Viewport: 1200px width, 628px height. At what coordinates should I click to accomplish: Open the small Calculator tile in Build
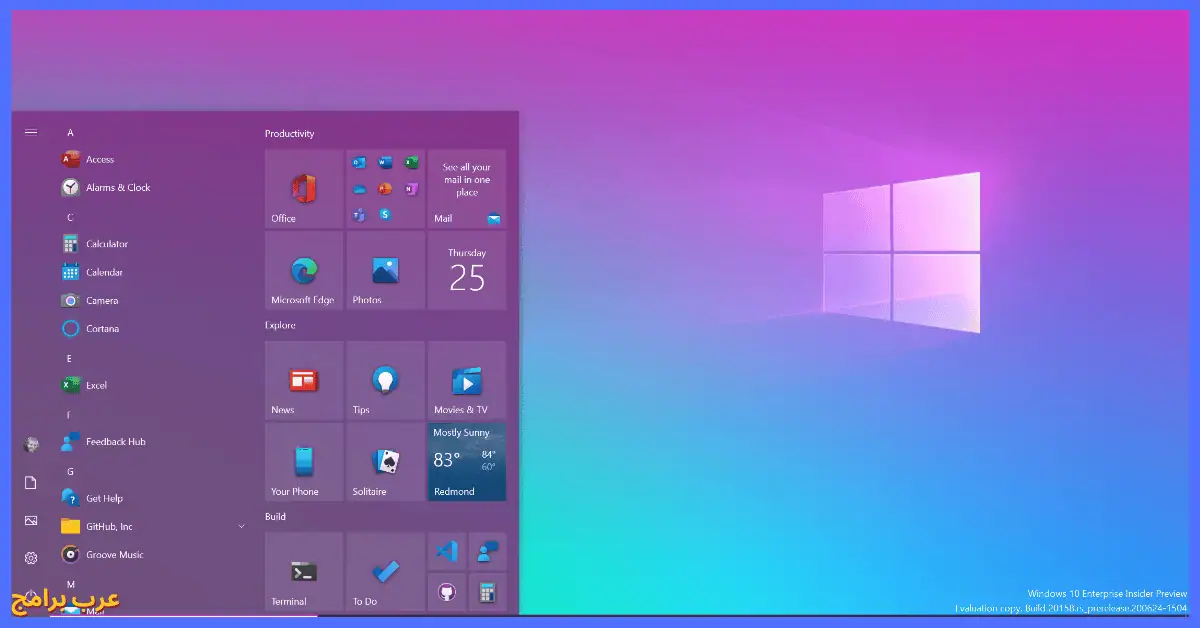click(x=488, y=592)
